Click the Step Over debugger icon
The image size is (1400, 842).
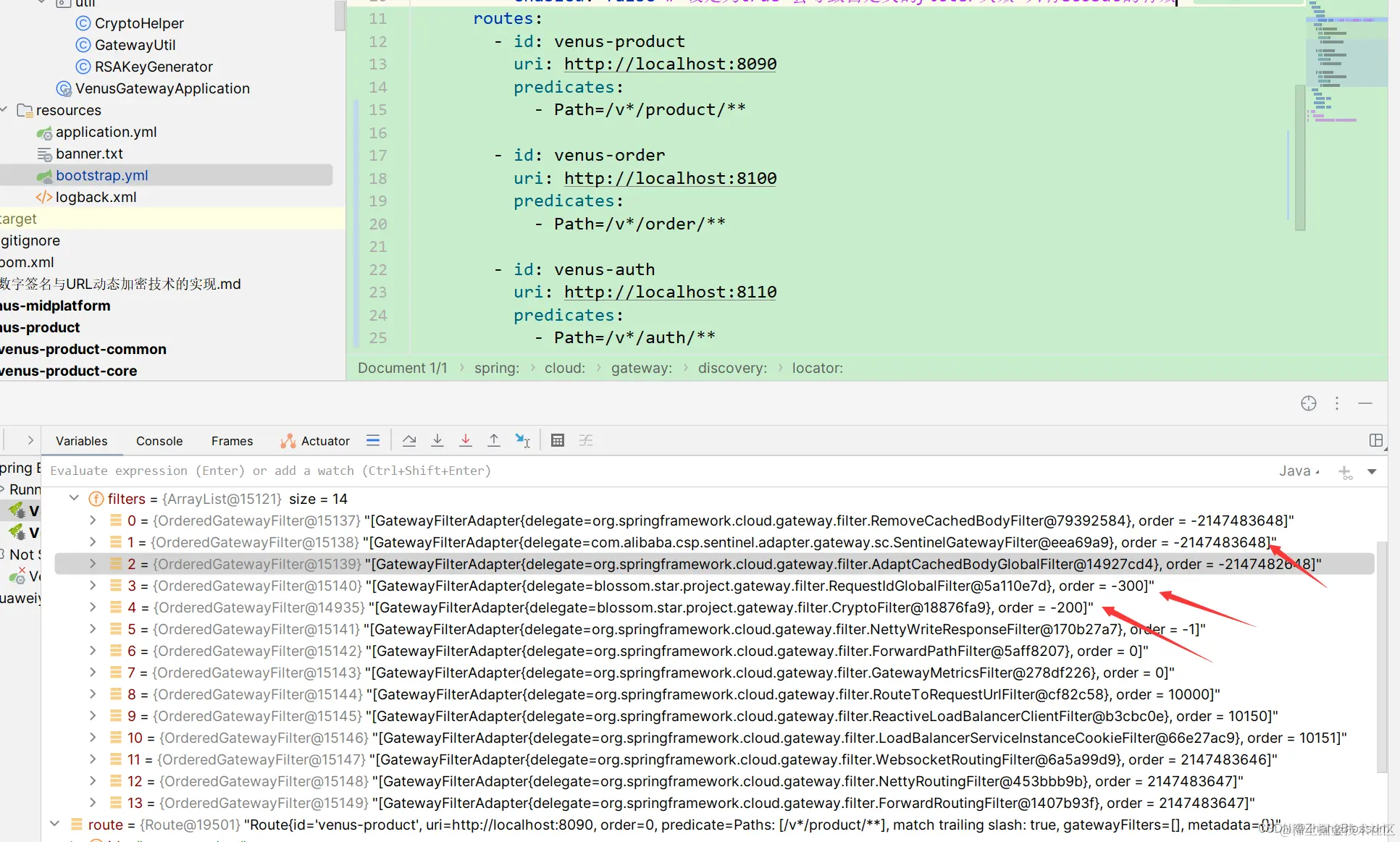tap(409, 440)
